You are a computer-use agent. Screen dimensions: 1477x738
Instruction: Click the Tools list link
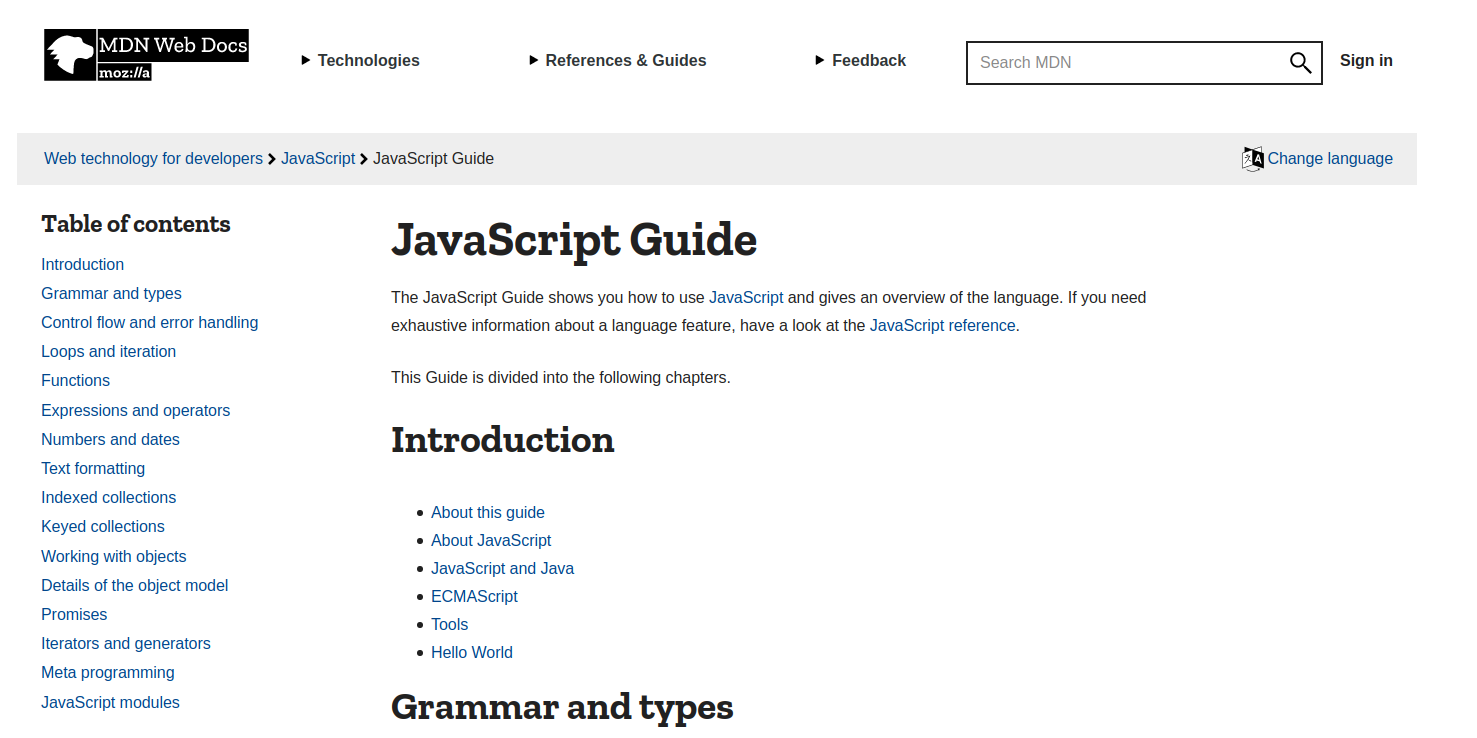point(449,625)
